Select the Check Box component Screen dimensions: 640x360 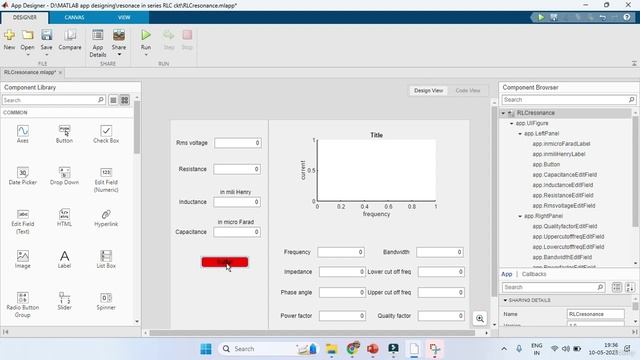[106, 134]
